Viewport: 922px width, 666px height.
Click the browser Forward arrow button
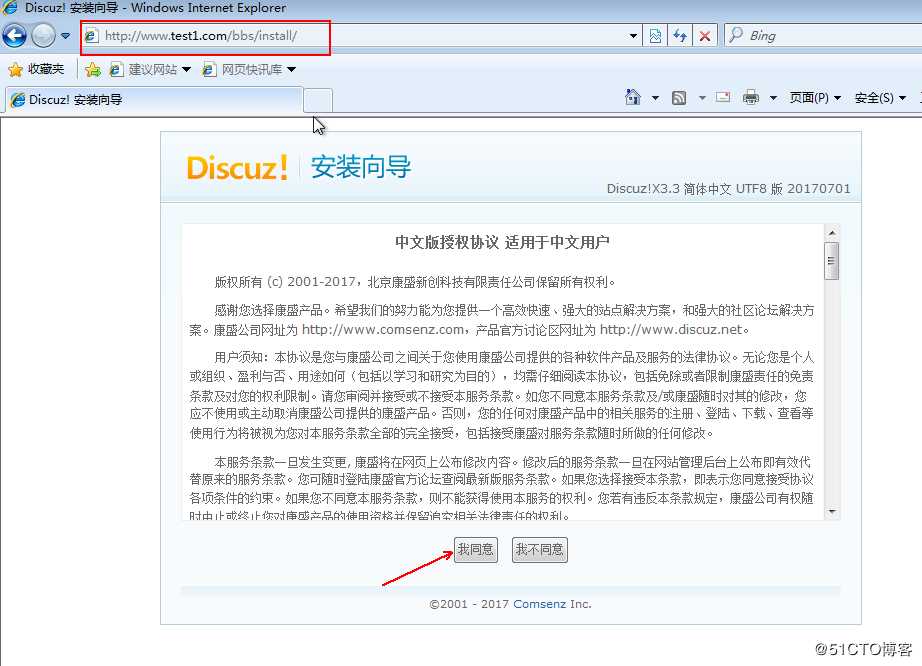43,36
